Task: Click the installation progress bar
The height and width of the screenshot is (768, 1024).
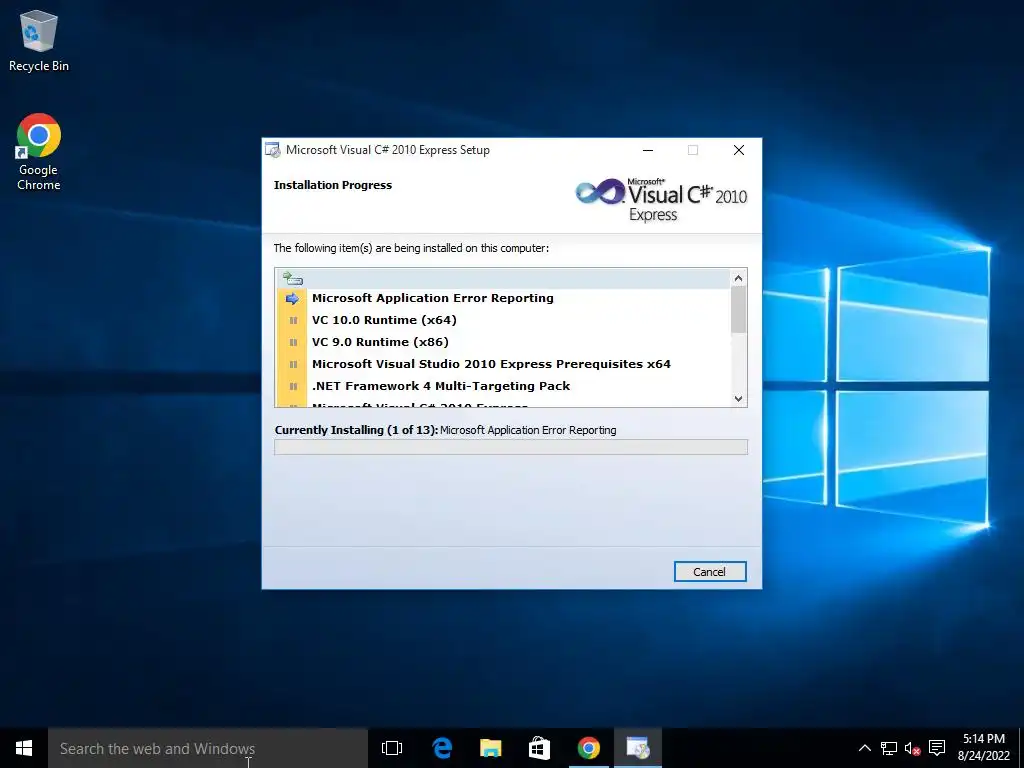Action: click(511, 447)
